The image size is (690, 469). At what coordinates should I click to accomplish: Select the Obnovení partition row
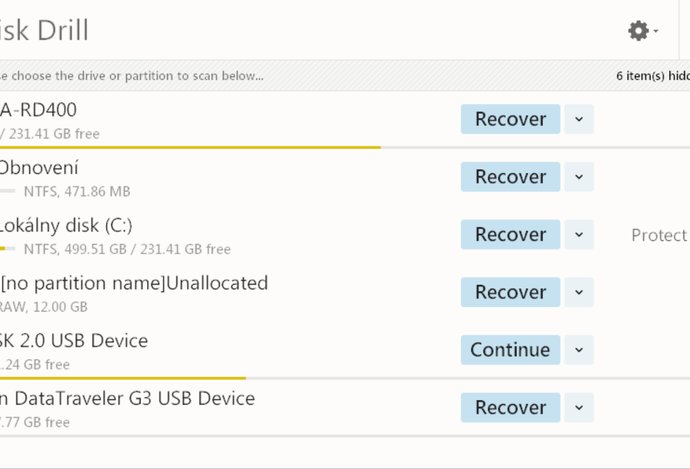click(x=40, y=168)
